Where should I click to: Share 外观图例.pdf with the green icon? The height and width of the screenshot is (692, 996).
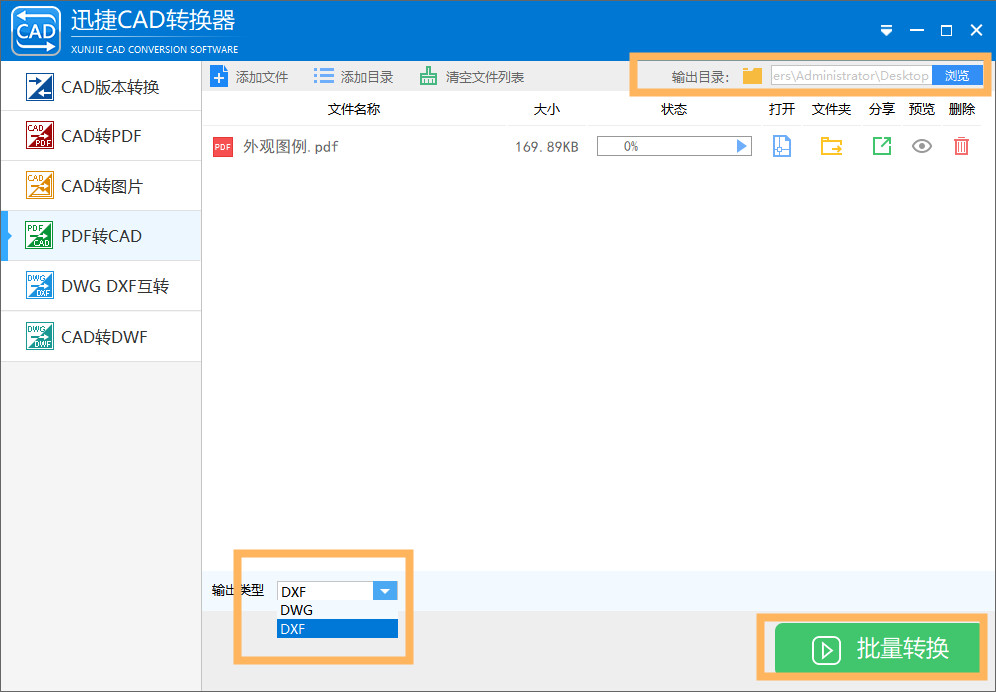882,146
